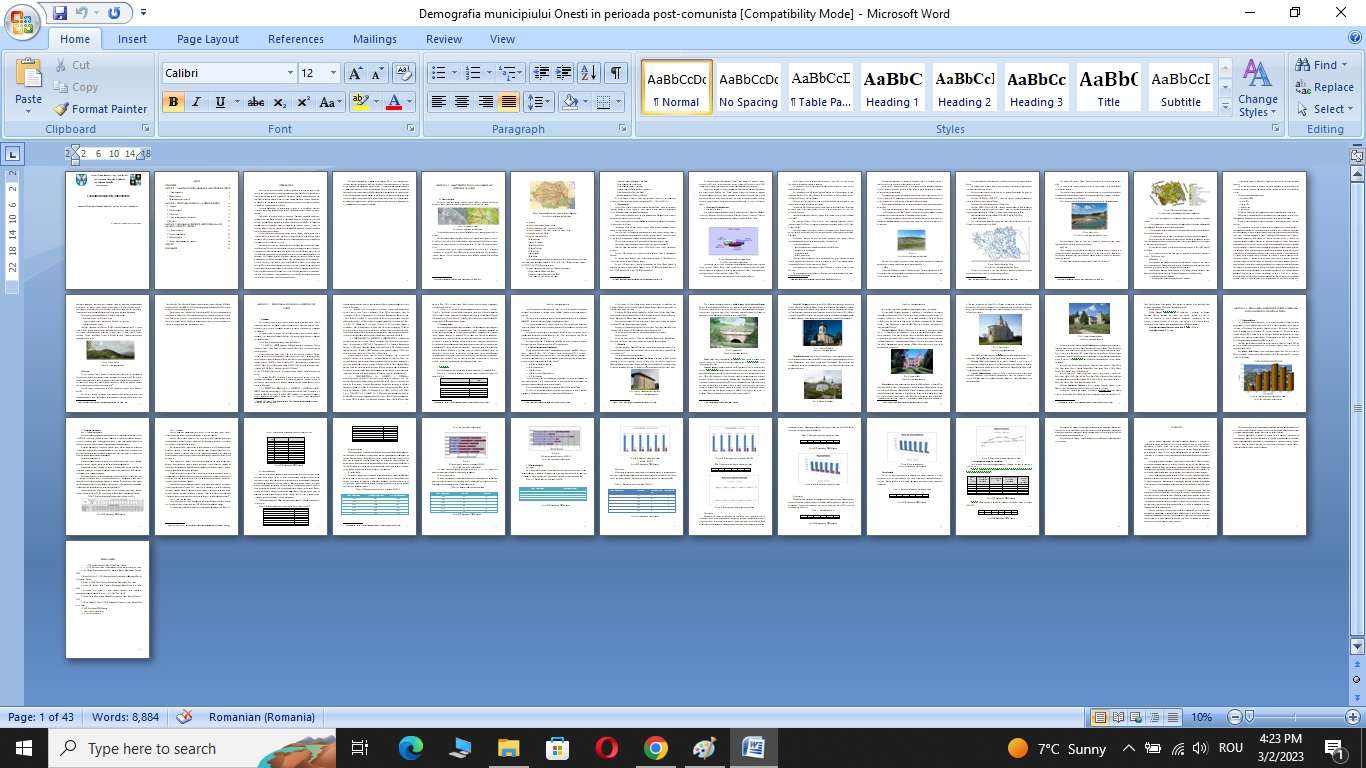Toggle Italic formatting

point(197,102)
